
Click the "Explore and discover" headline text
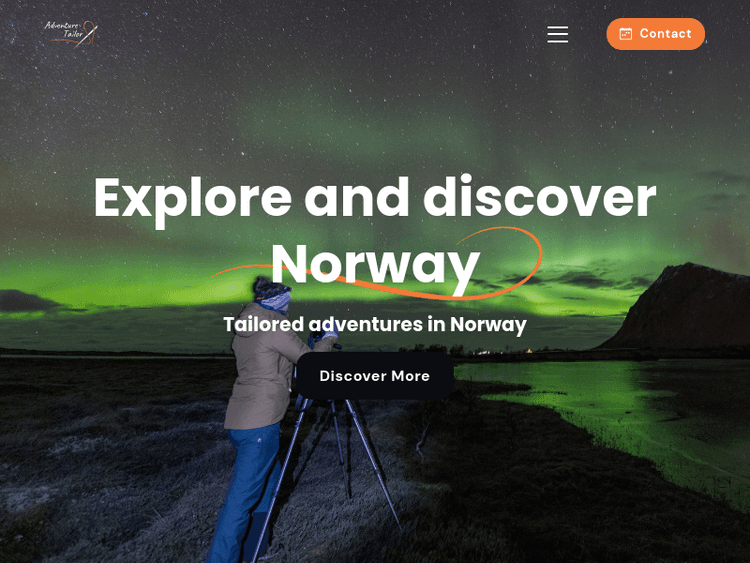coord(375,198)
